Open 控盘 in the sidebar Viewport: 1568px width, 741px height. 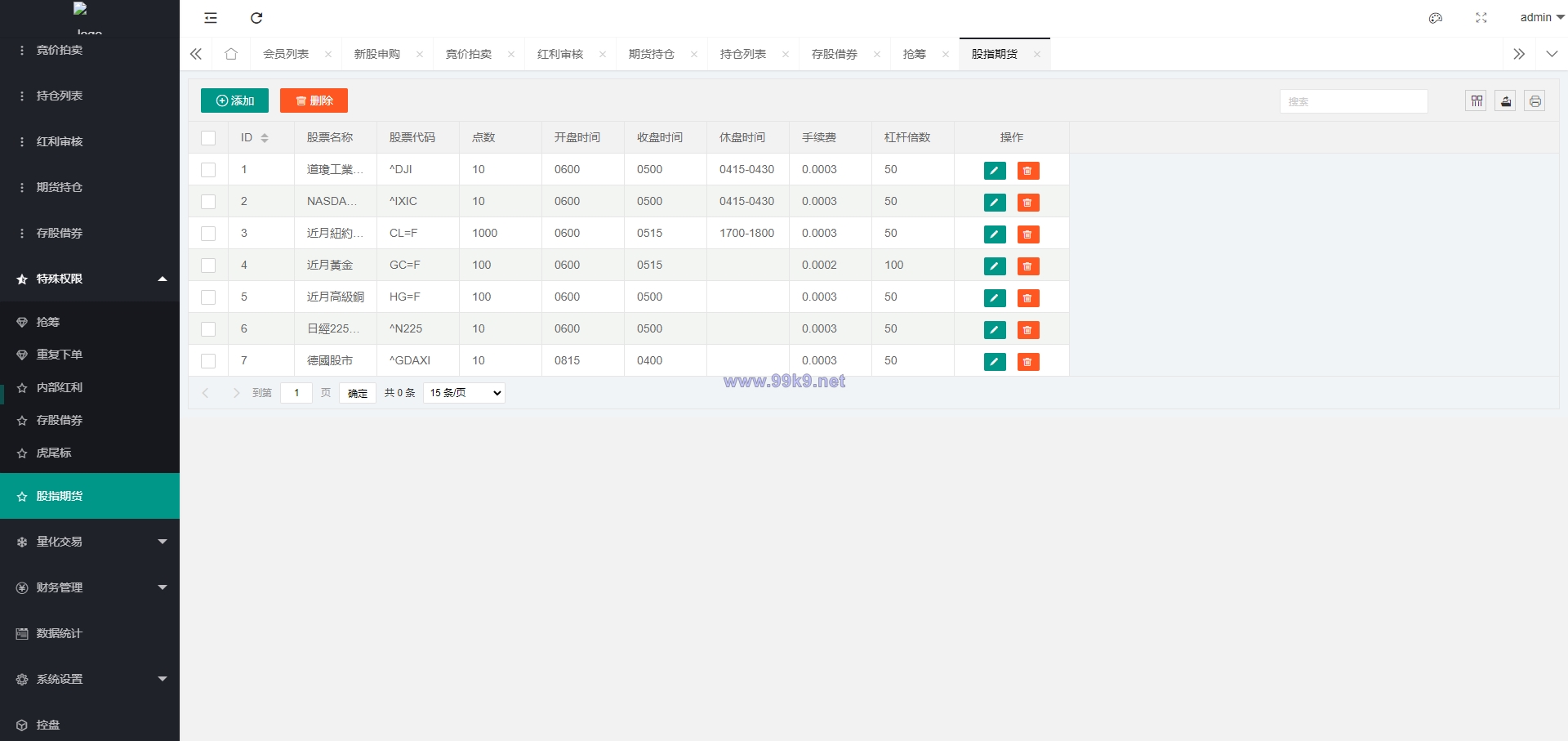[90, 725]
